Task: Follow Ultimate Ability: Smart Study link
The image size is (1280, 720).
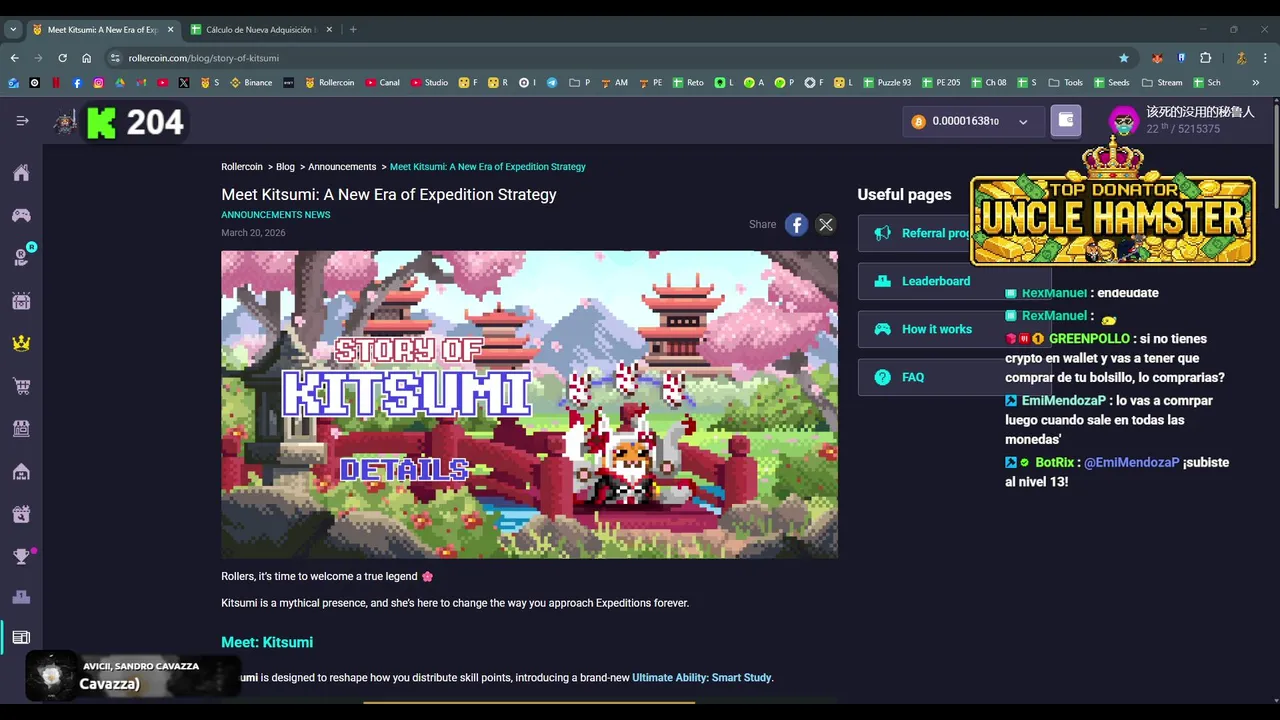Action: pos(702,678)
